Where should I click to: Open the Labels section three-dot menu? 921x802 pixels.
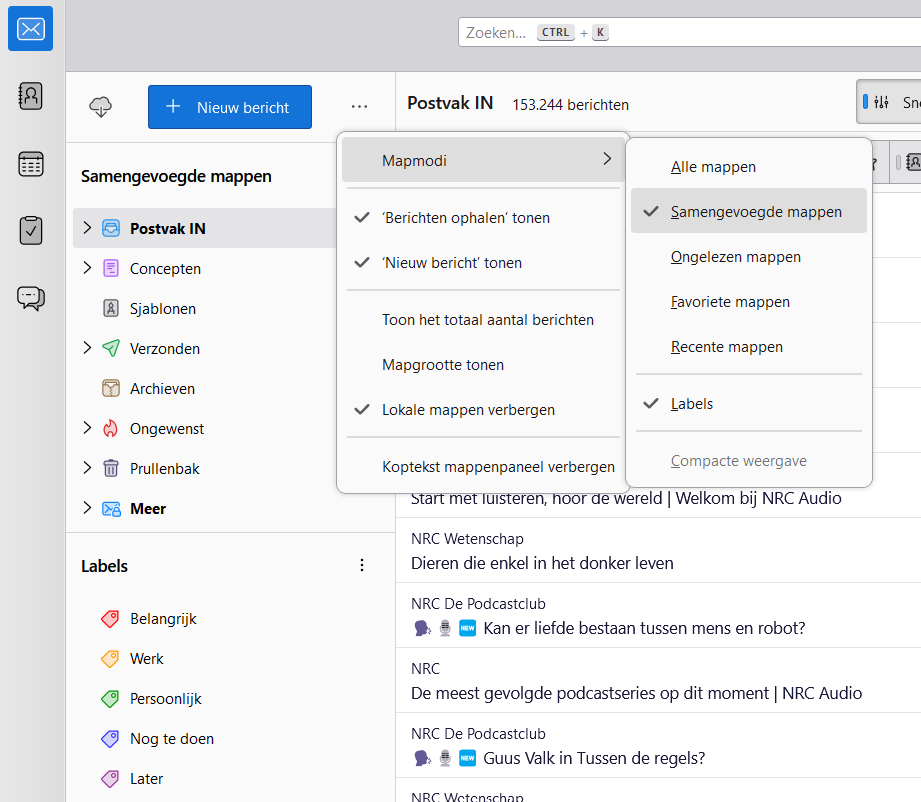[x=362, y=566]
